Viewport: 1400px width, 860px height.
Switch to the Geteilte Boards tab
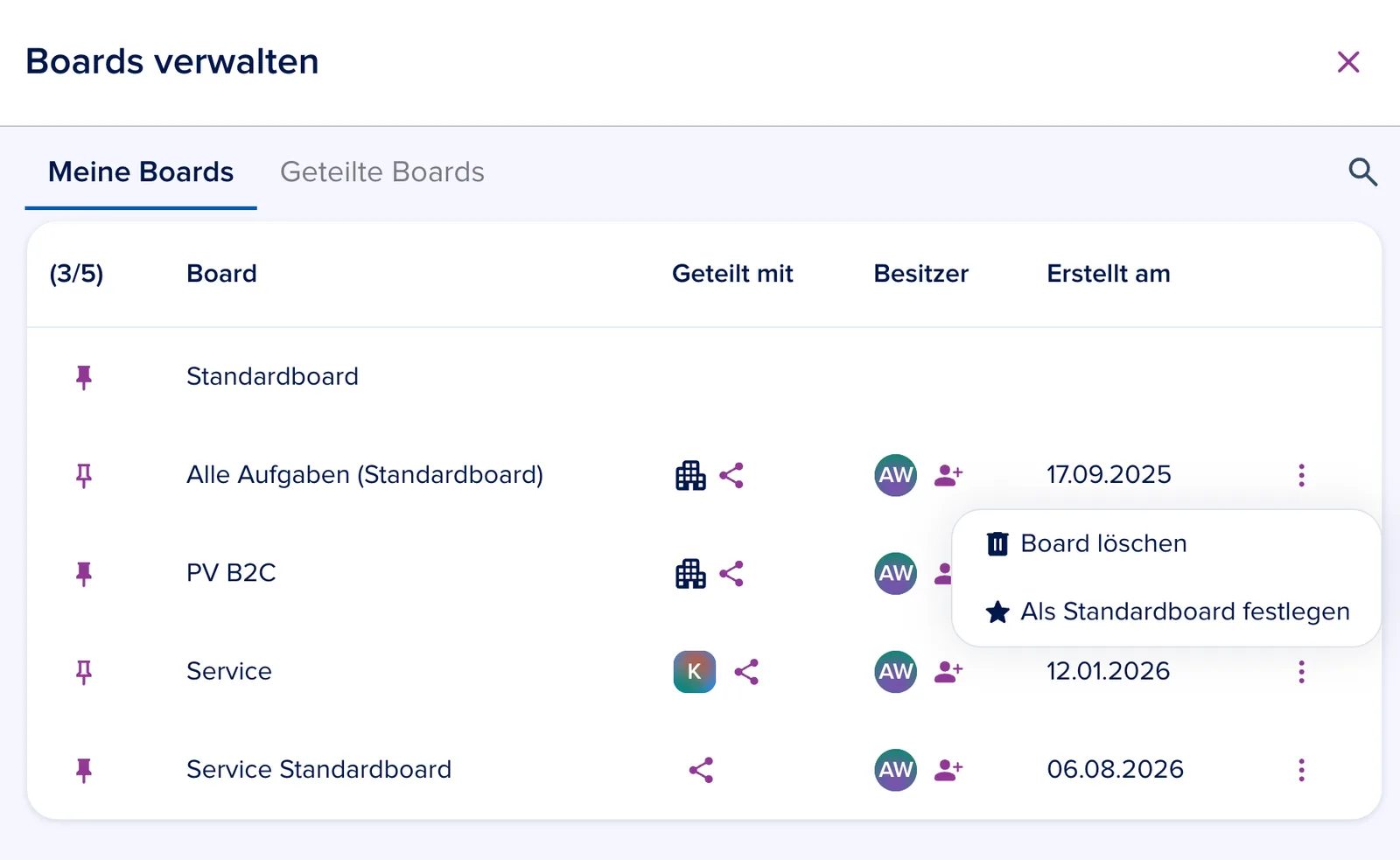tap(382, 171)
